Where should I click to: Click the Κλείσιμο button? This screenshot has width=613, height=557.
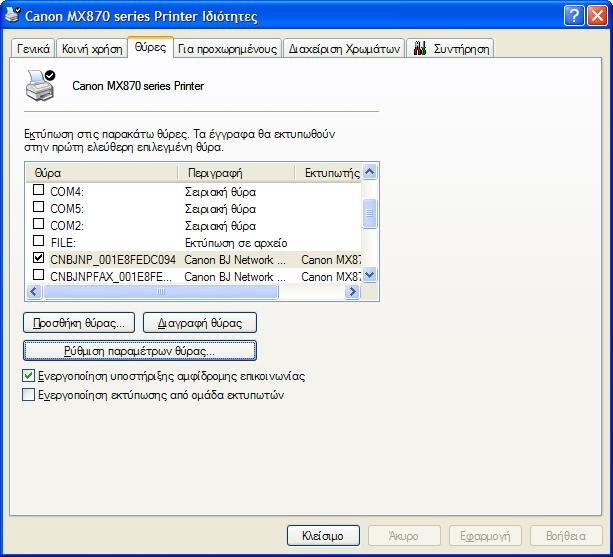point(323,536)
